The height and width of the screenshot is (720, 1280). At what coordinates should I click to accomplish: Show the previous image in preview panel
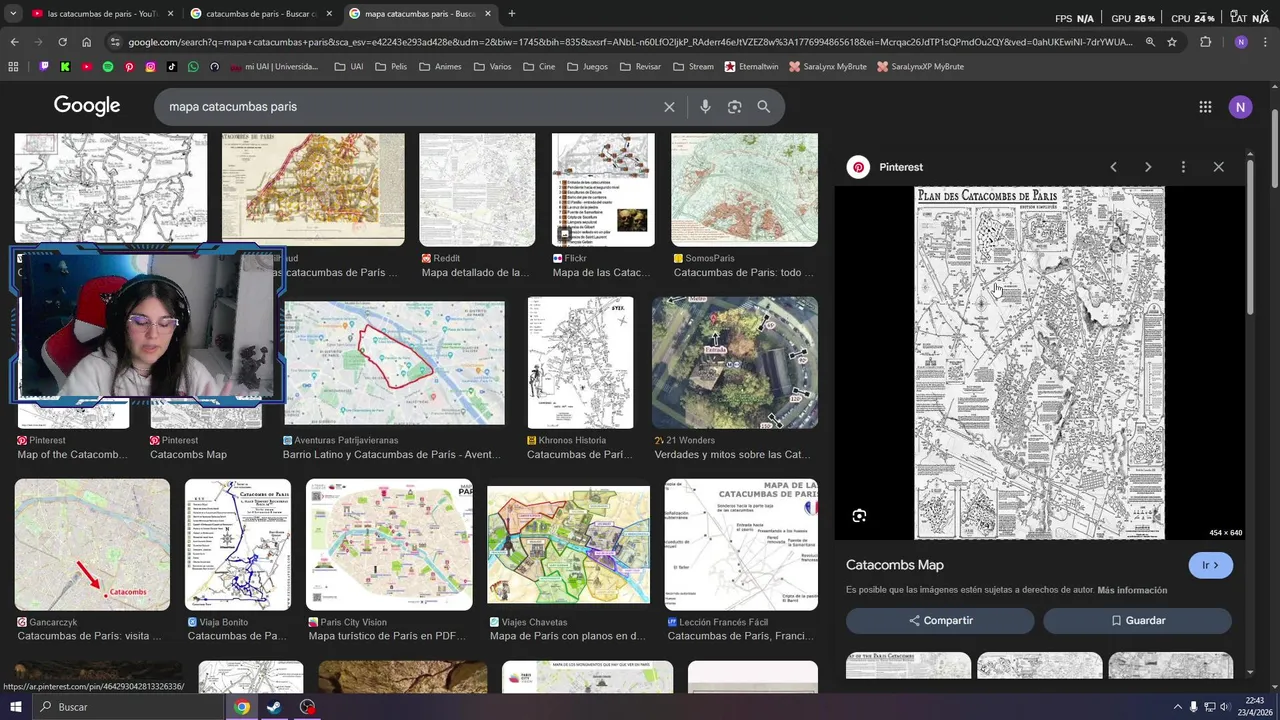[1113, 167]
